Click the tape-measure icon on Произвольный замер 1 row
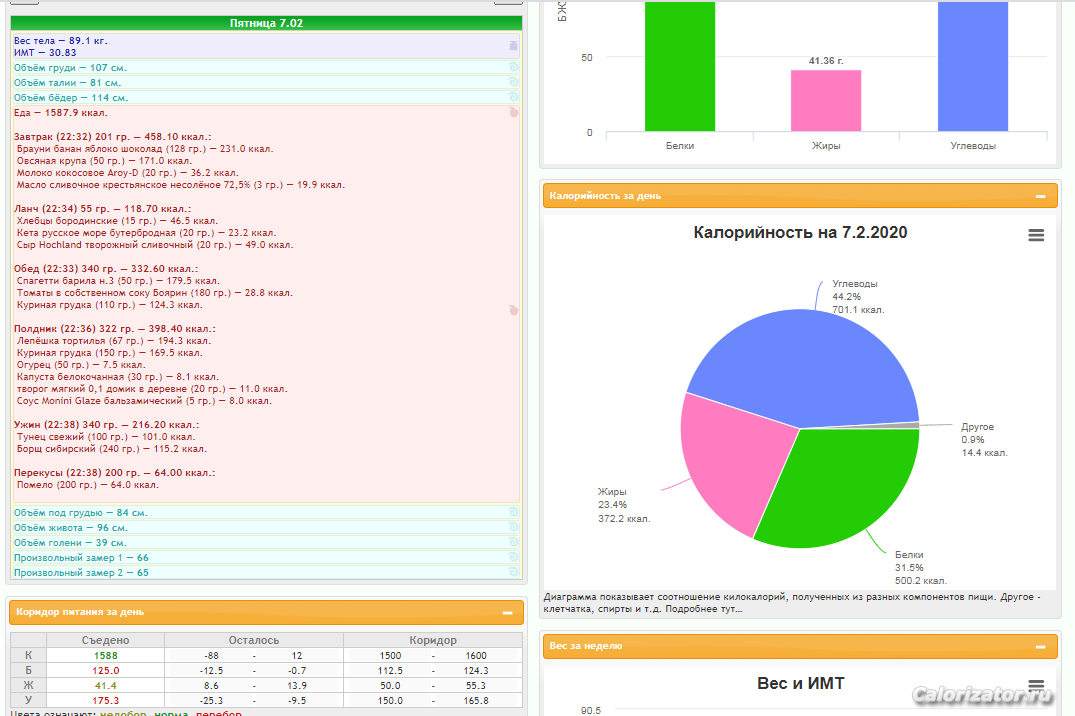 (513, 557)
